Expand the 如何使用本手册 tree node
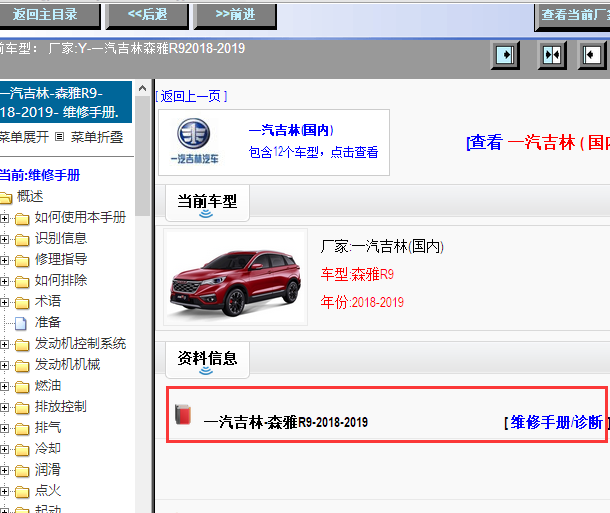The image size is (610, 513). coord(4,218)
